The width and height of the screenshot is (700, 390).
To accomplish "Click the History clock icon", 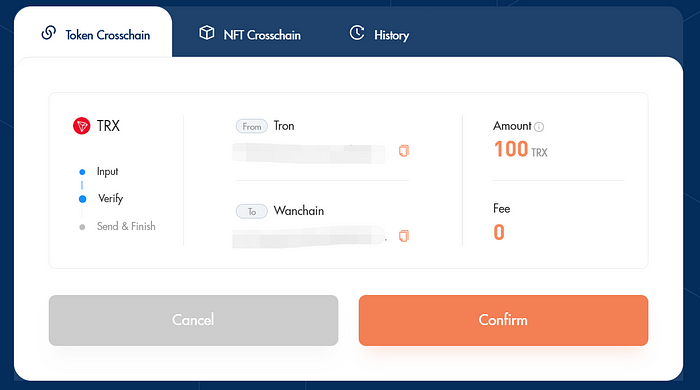I will (357, 33).
